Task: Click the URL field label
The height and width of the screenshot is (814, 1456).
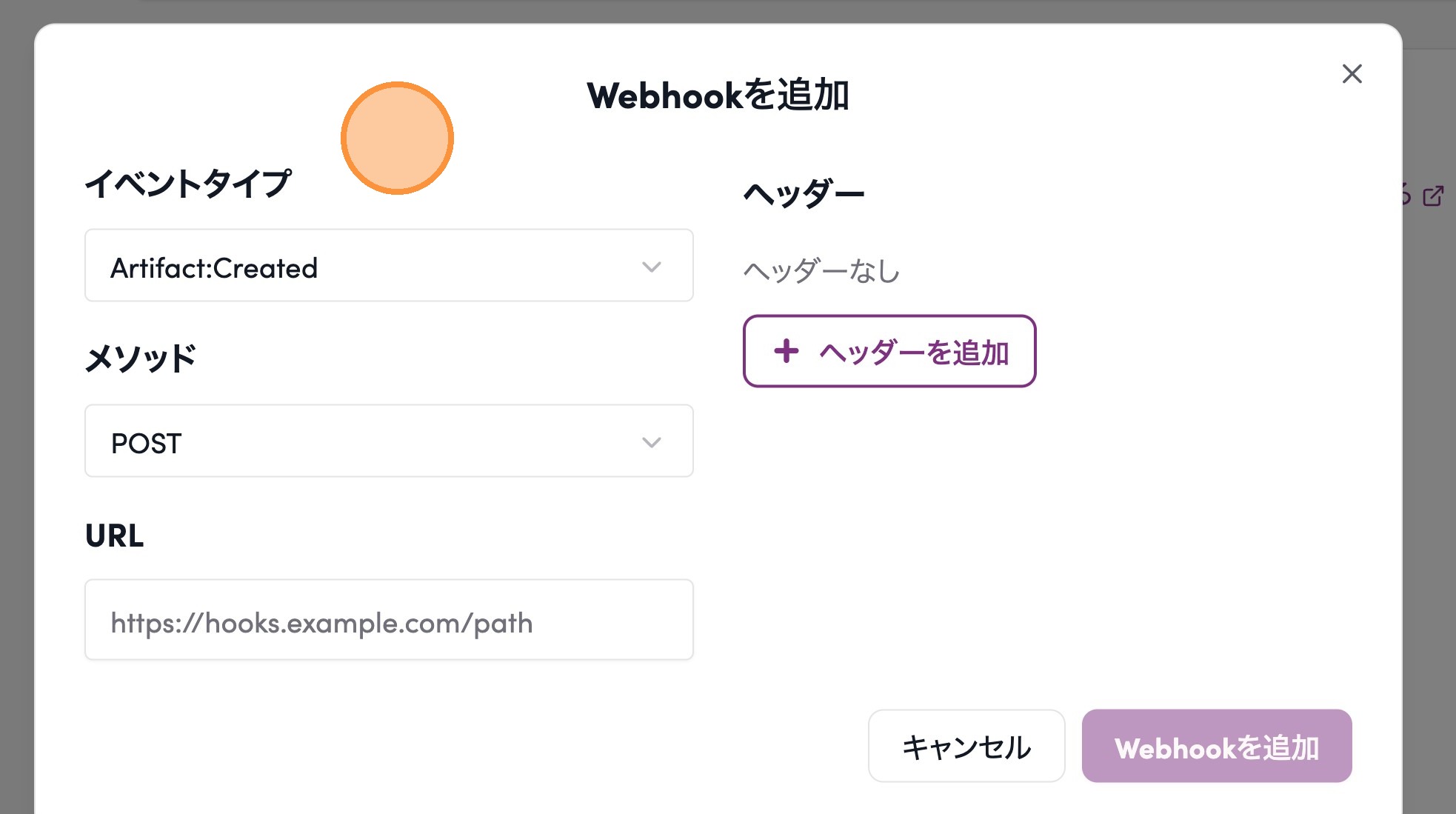Action: point(115,536)
